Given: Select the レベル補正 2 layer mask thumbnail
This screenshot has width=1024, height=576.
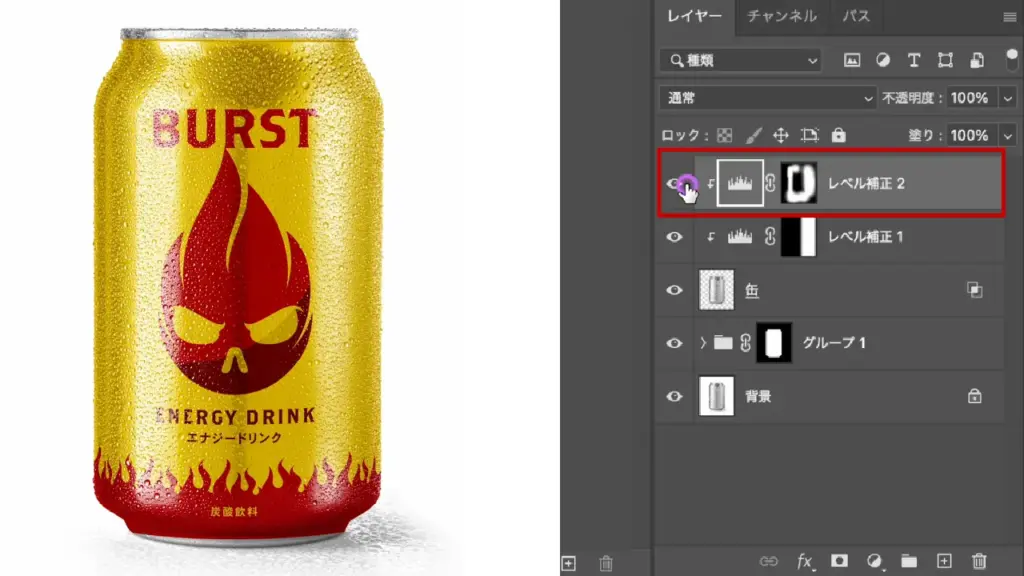Looking at the screenshot, I should click(799, 184).
